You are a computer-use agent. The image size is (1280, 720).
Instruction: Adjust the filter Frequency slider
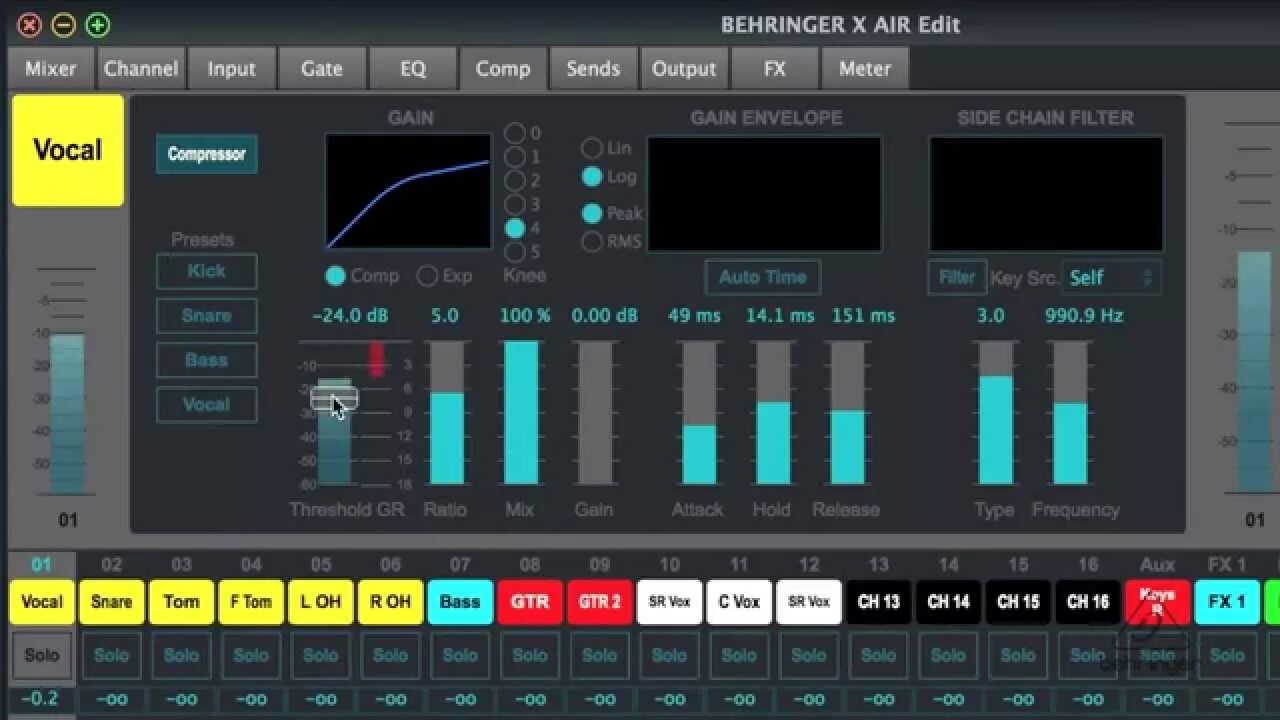click(x=1070, y=413)
